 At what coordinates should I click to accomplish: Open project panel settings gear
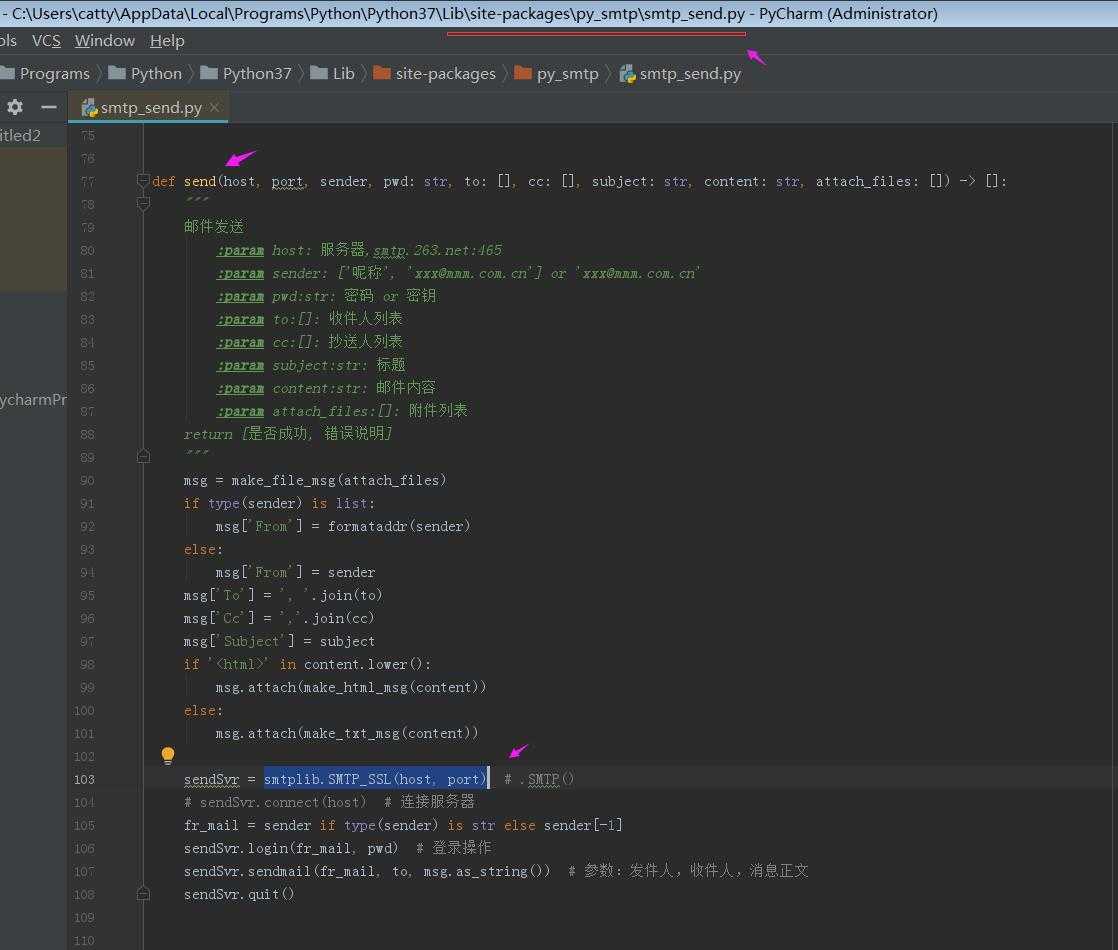coord(15,107)
